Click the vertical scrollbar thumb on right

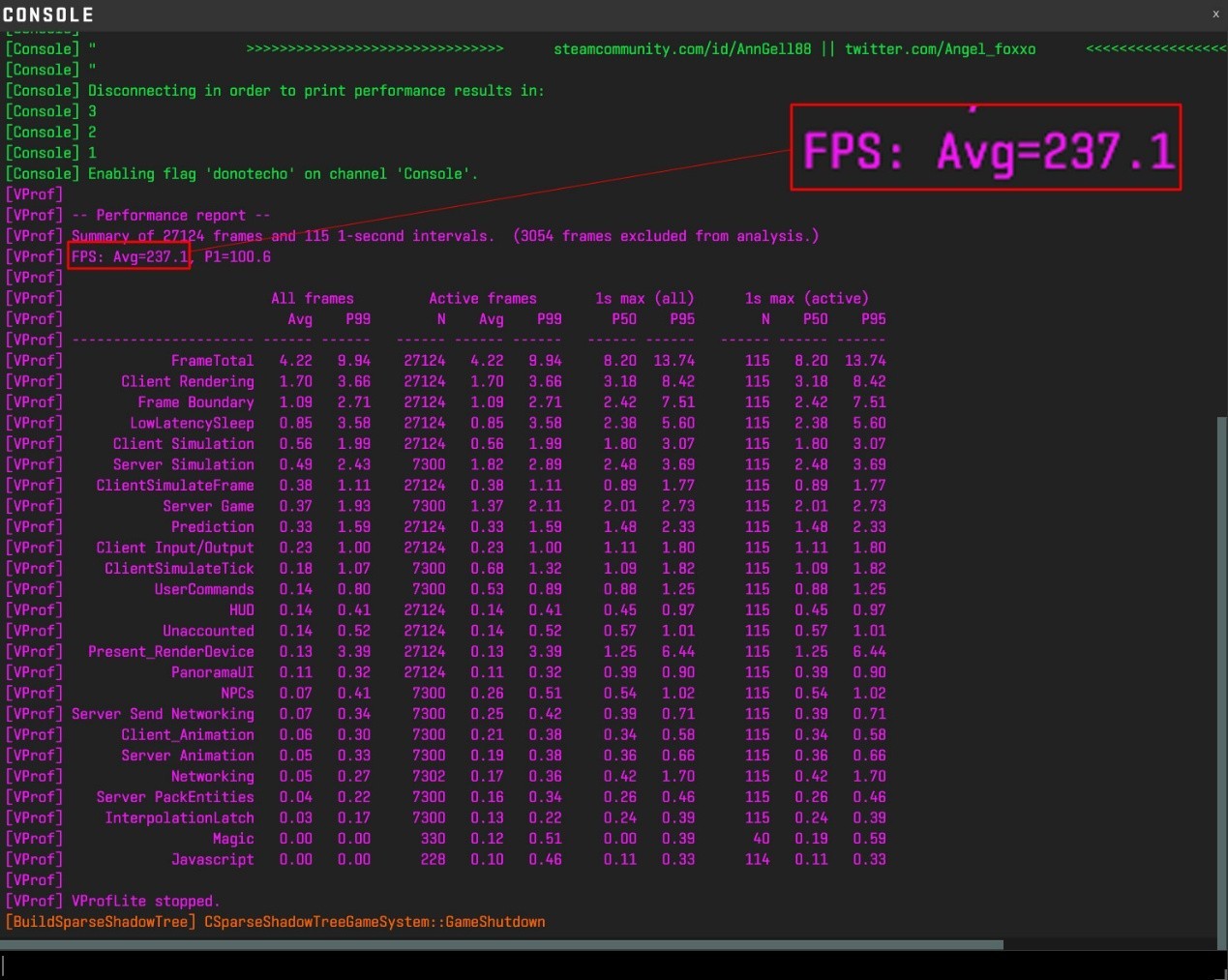point(1221,677)
